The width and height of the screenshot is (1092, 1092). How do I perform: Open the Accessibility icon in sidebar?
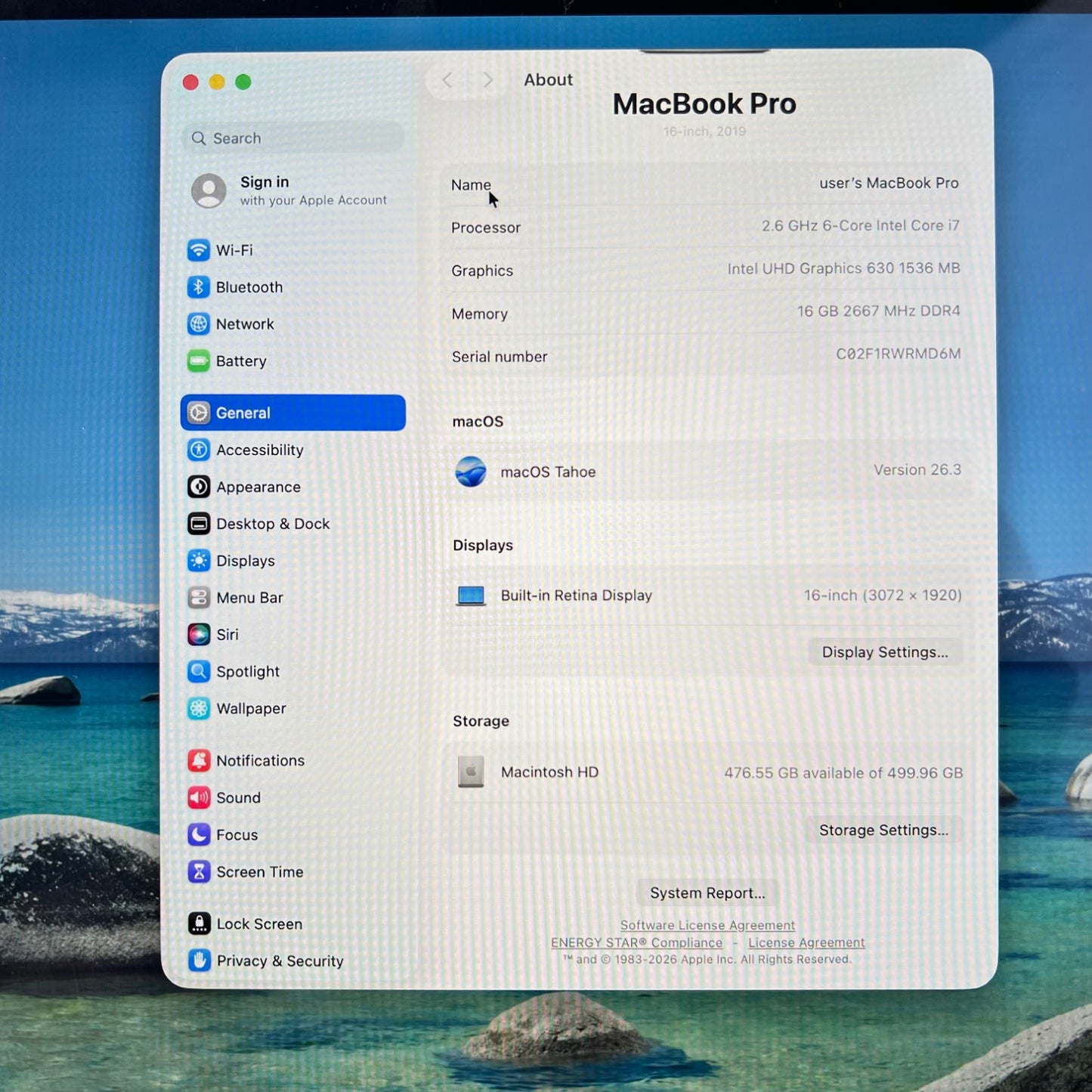(199, 450)
